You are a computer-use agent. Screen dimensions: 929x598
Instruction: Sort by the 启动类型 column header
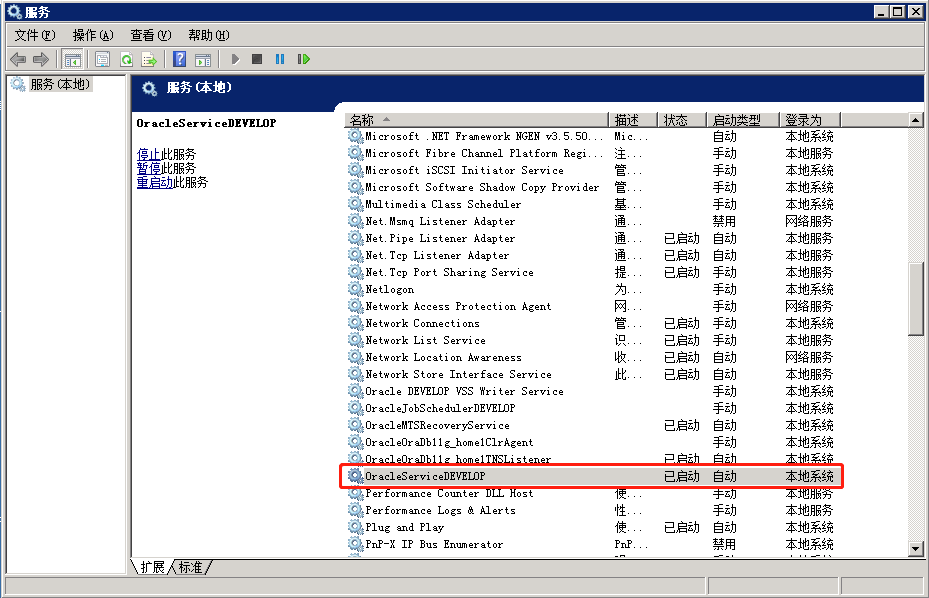(742, 120)
